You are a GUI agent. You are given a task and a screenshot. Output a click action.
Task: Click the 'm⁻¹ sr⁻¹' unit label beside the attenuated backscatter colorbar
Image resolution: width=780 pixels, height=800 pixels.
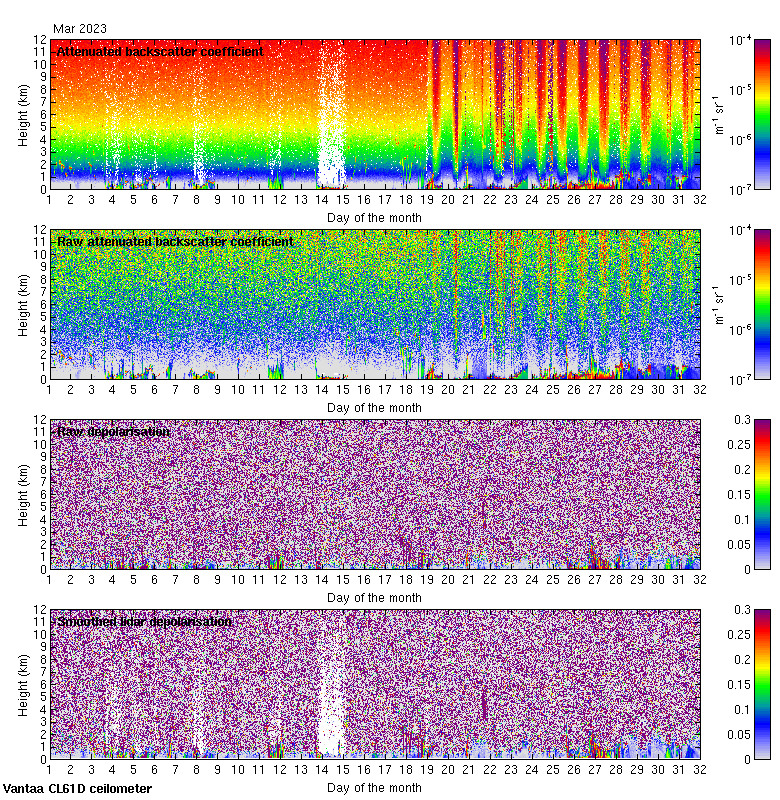(718, 115)
